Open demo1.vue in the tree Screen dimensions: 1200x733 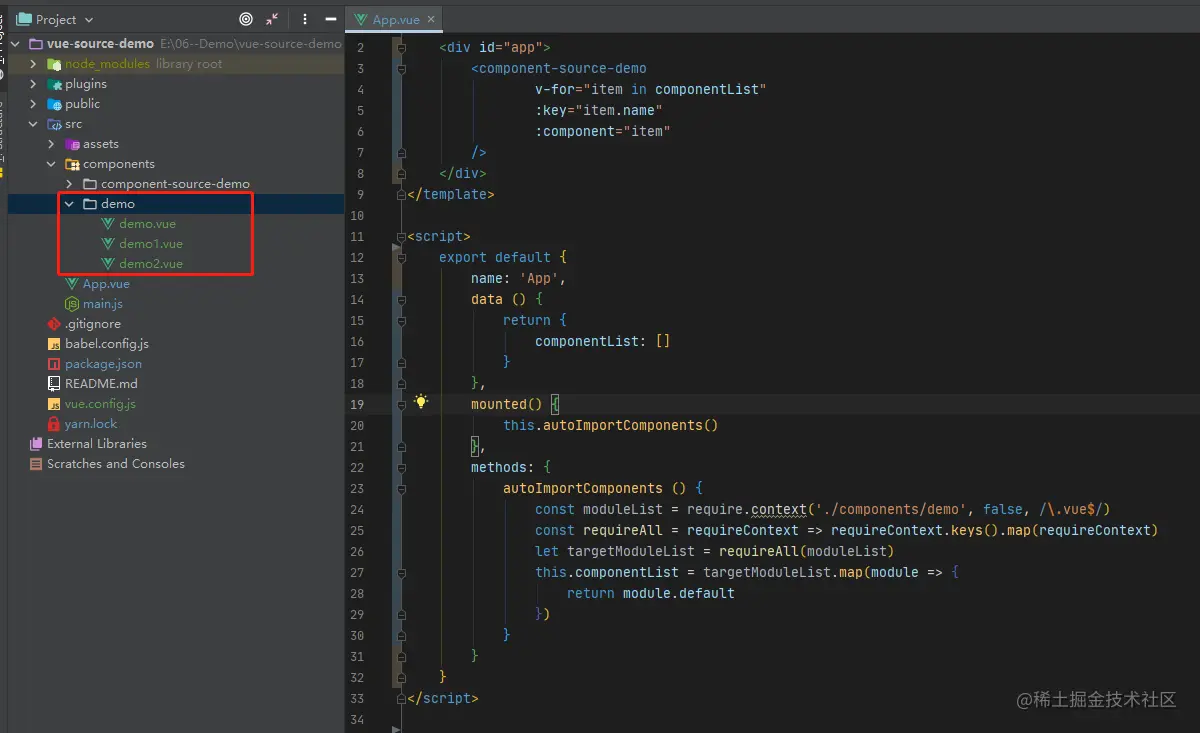(x=151, y=244)
